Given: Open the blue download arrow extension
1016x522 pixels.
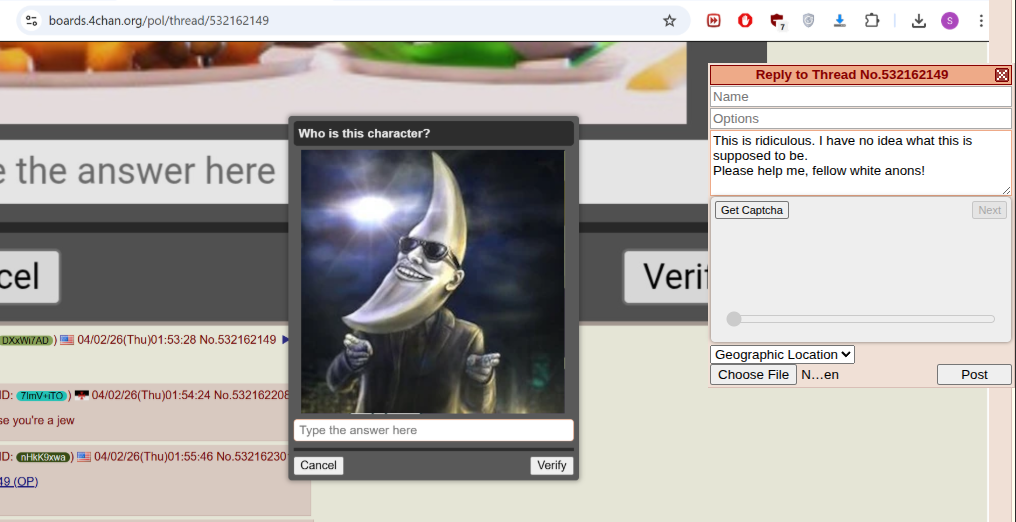Looking at the screenshot, I should [x=840, y=21].
